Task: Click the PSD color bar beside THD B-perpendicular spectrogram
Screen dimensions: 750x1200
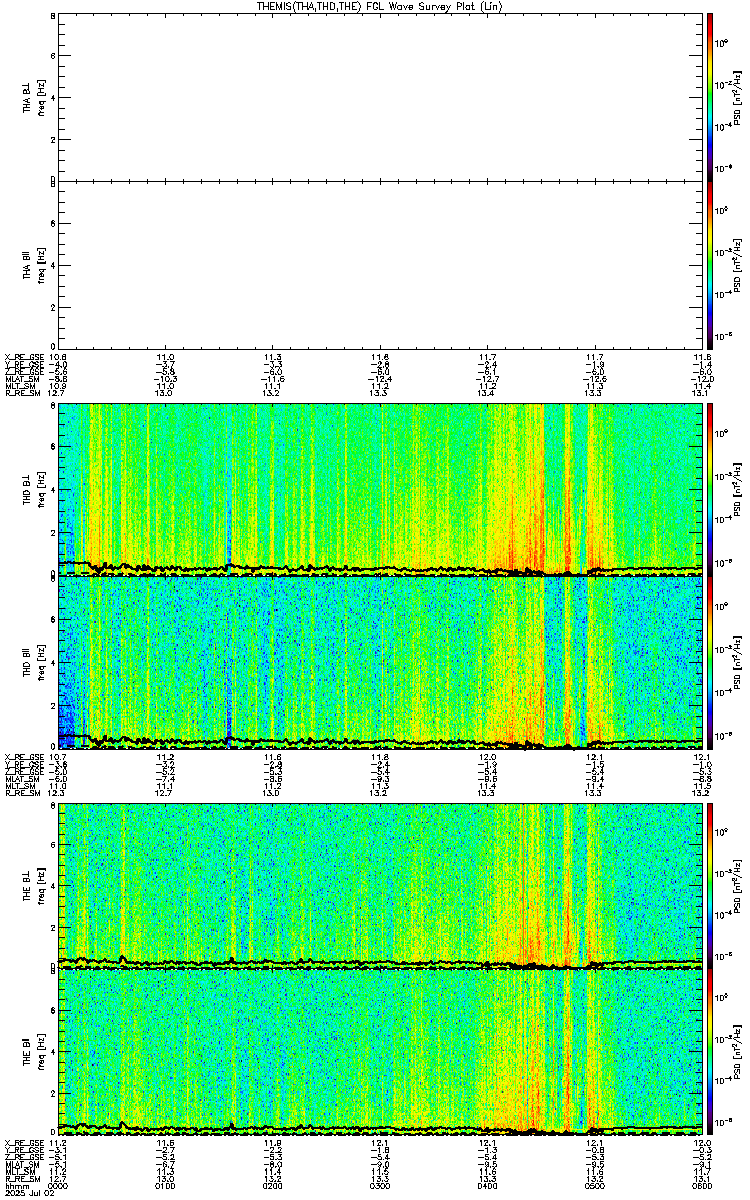Action: (709, 488)
